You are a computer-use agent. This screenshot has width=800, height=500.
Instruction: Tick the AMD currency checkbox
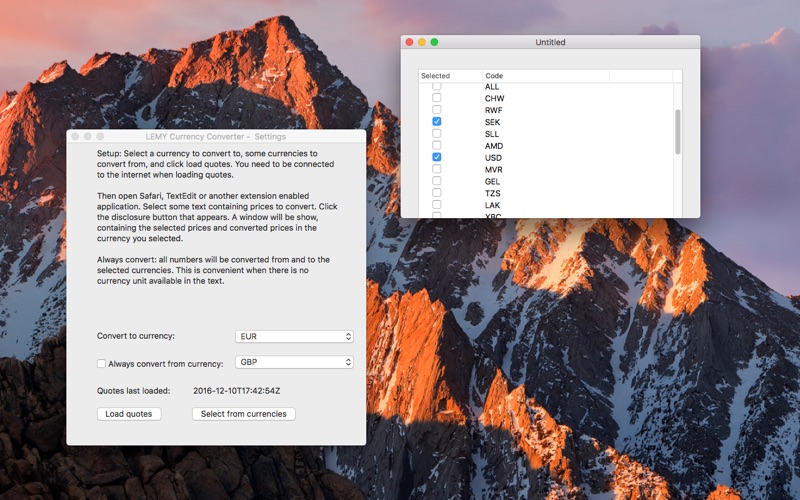coord(437,145)
